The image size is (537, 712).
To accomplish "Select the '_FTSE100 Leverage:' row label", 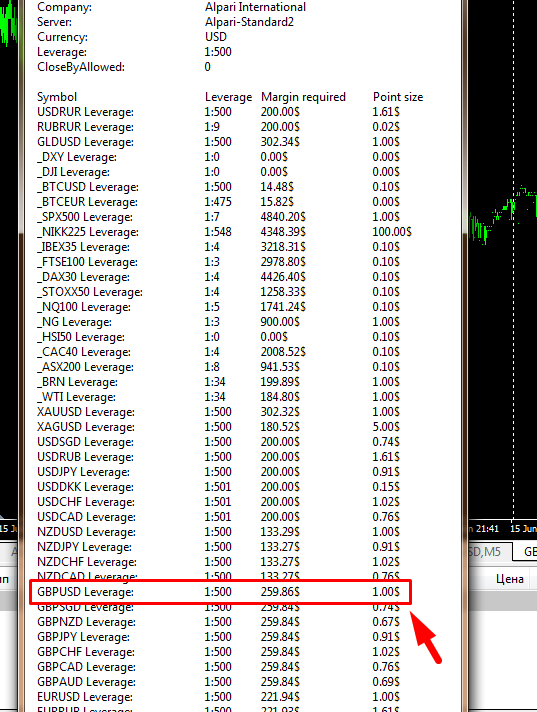I will [88, 262].
